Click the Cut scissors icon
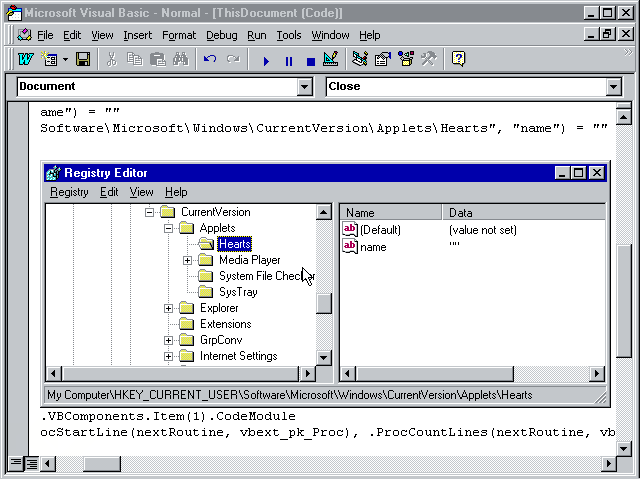Viewport: 640px width, 480px height. [x=111, y=60]
